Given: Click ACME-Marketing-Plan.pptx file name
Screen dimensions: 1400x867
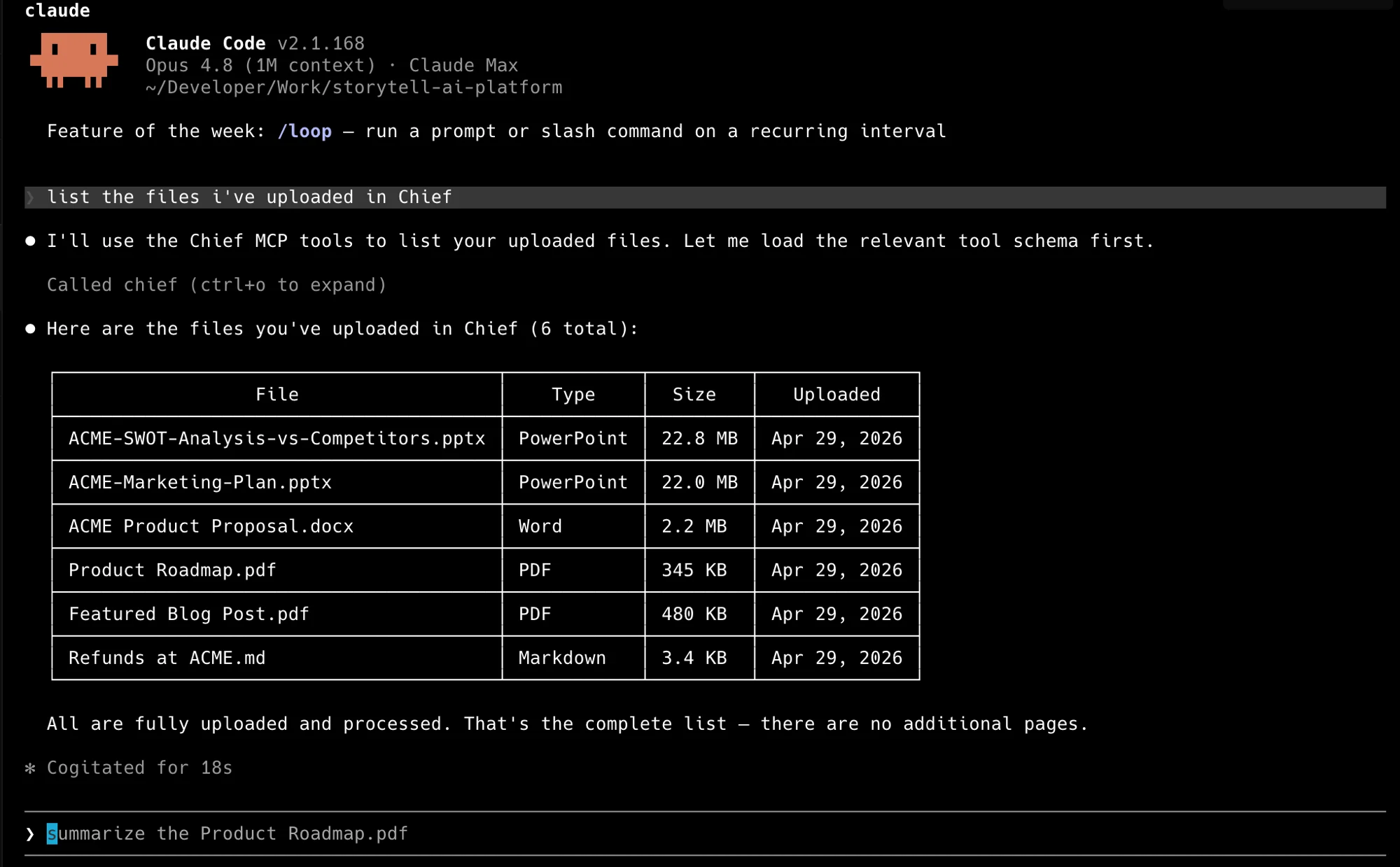Looking at the screenshot, I should (x=200, y=483).
